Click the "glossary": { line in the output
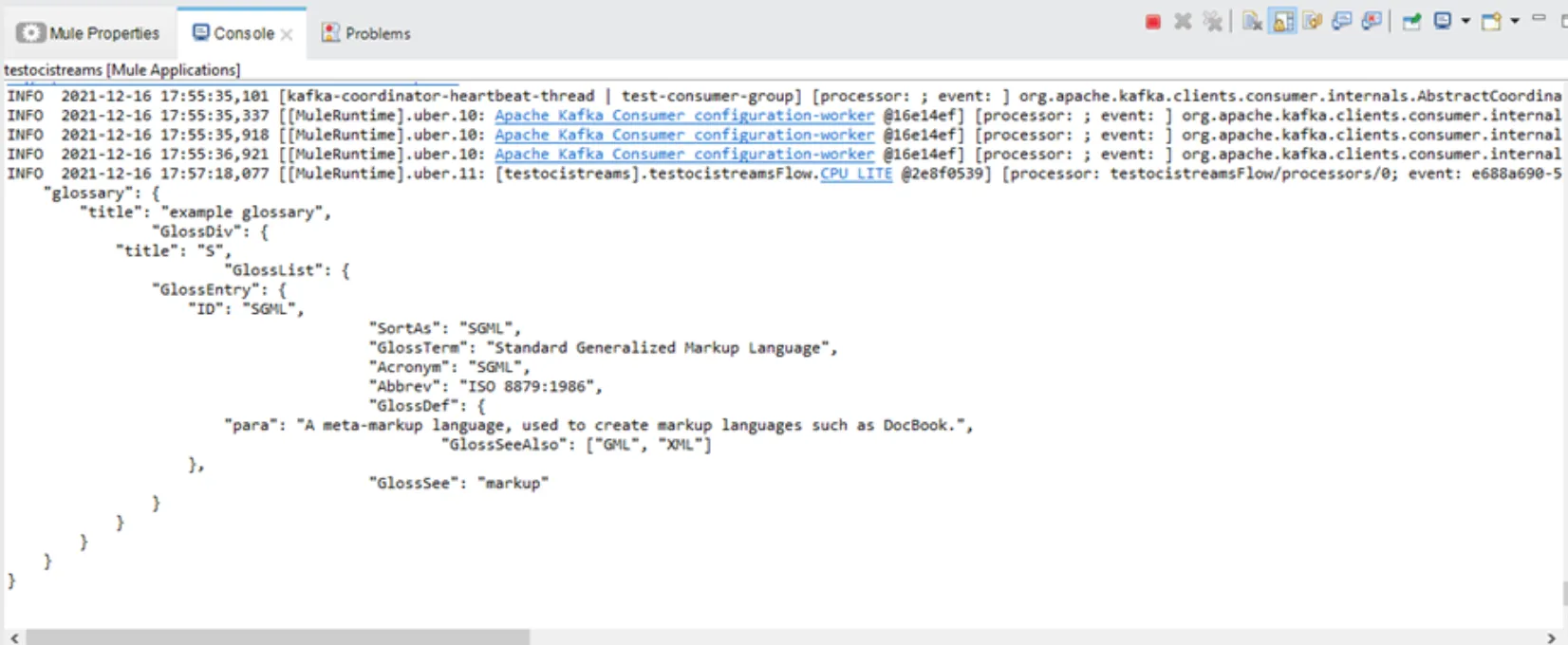The width and height of the screenshot is (1568, 645). point(102,193)
